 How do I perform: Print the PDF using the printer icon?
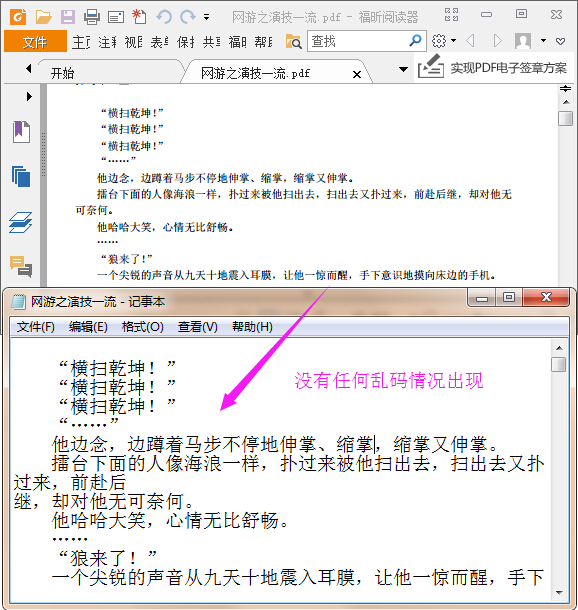click(92, 17)
